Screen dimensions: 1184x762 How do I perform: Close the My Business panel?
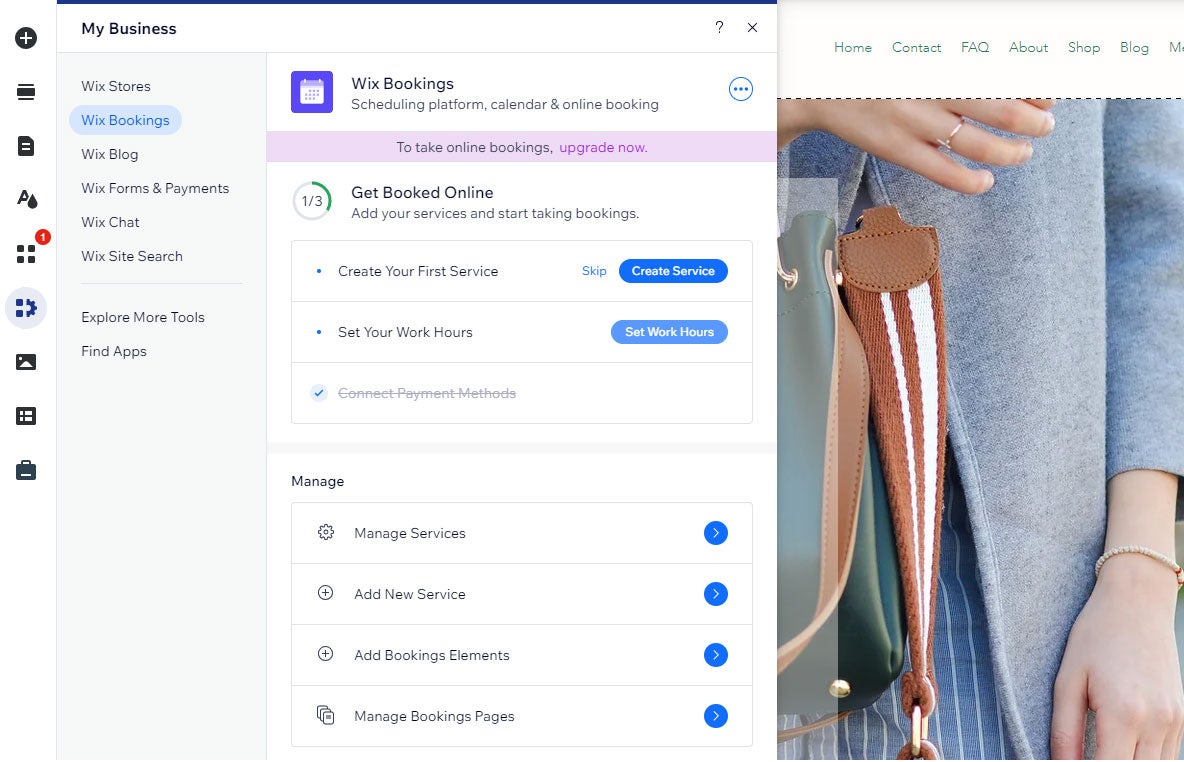[752, 28]
